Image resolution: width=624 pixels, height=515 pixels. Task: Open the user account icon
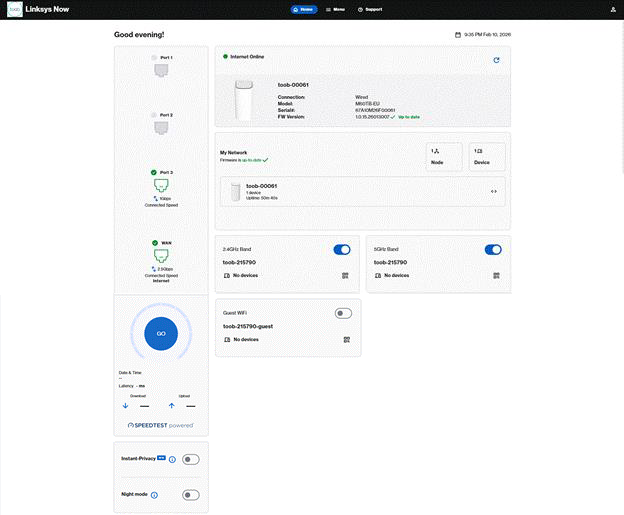click(613, 10)
